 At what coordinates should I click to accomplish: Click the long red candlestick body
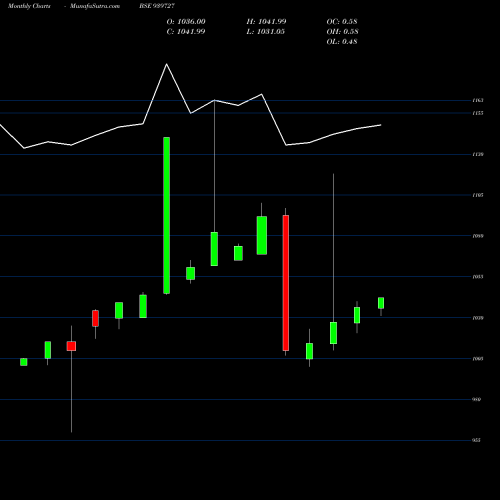(286, 283)
